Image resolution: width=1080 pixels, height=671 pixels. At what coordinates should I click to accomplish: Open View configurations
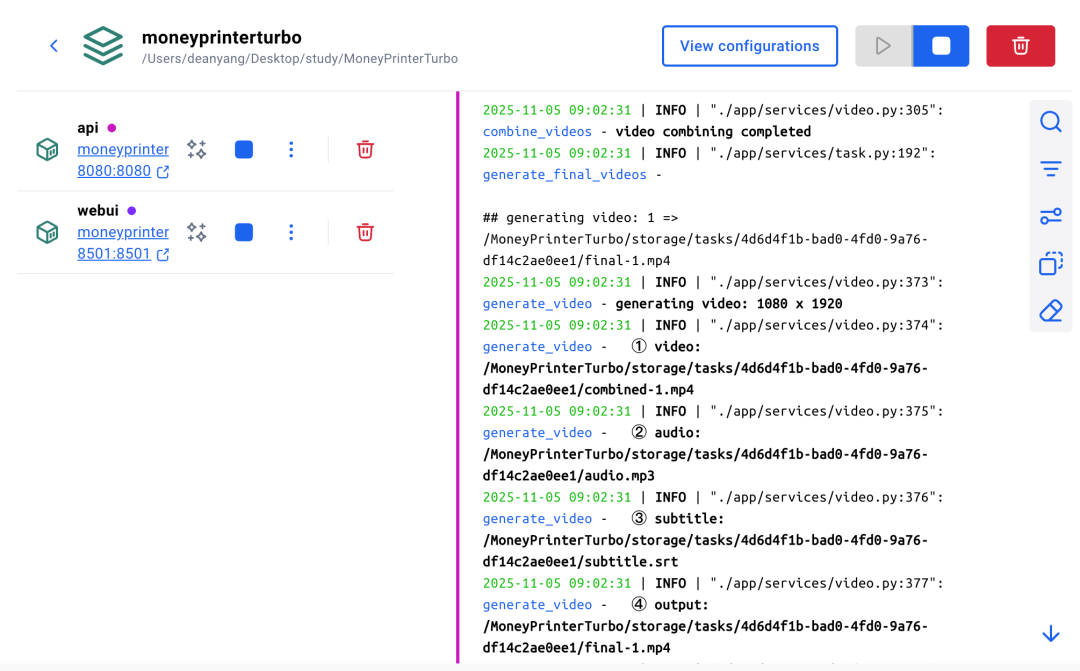point(749,46)
